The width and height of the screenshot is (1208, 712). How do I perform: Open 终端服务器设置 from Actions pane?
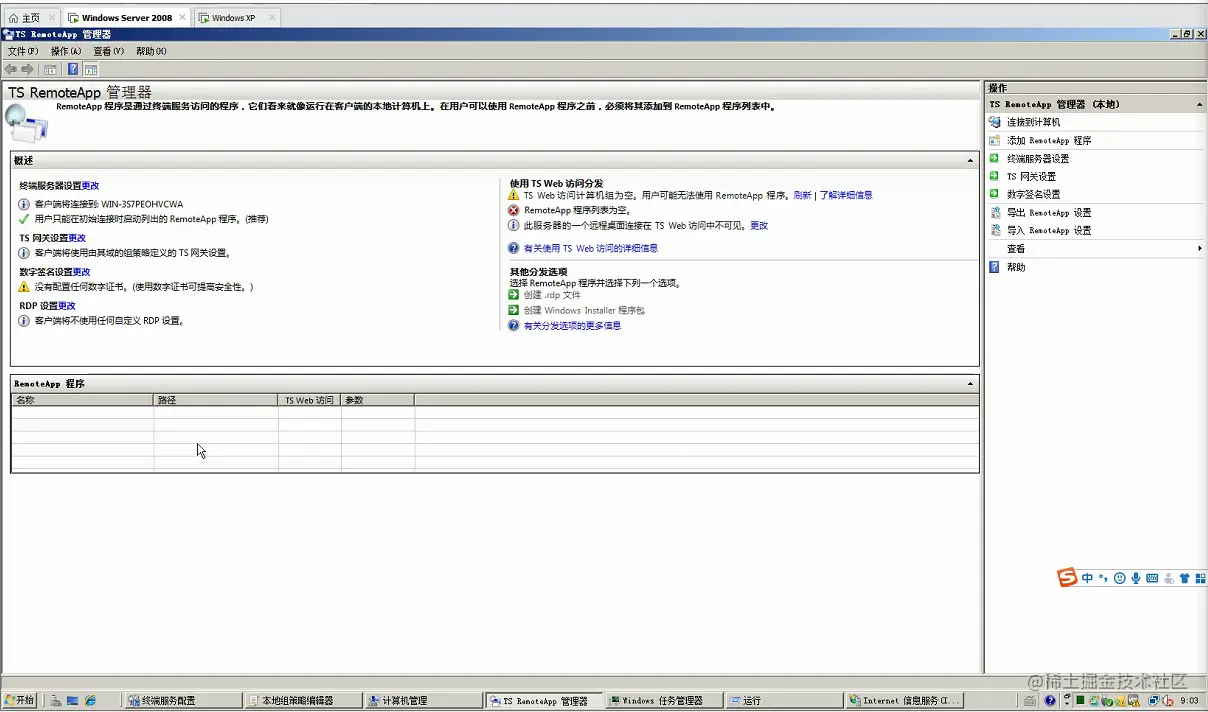click(x=1038, y=159)
